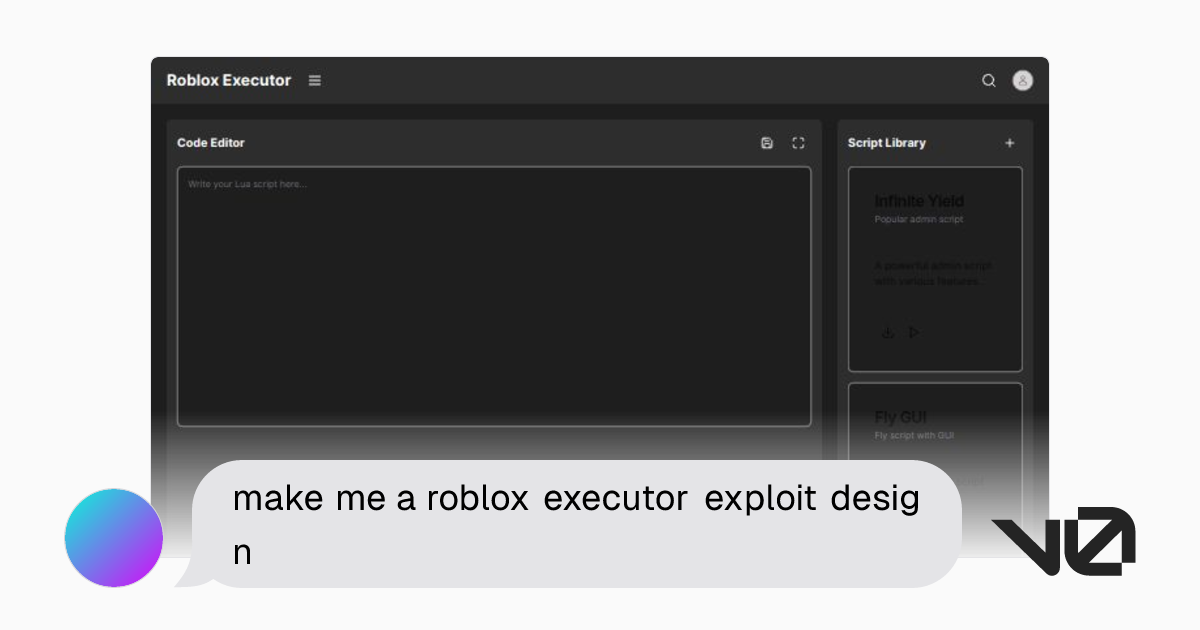Viewport: 1200px width, 630px height.
Task: Download the Infinite Yield script
Action: tap(887, 333)
